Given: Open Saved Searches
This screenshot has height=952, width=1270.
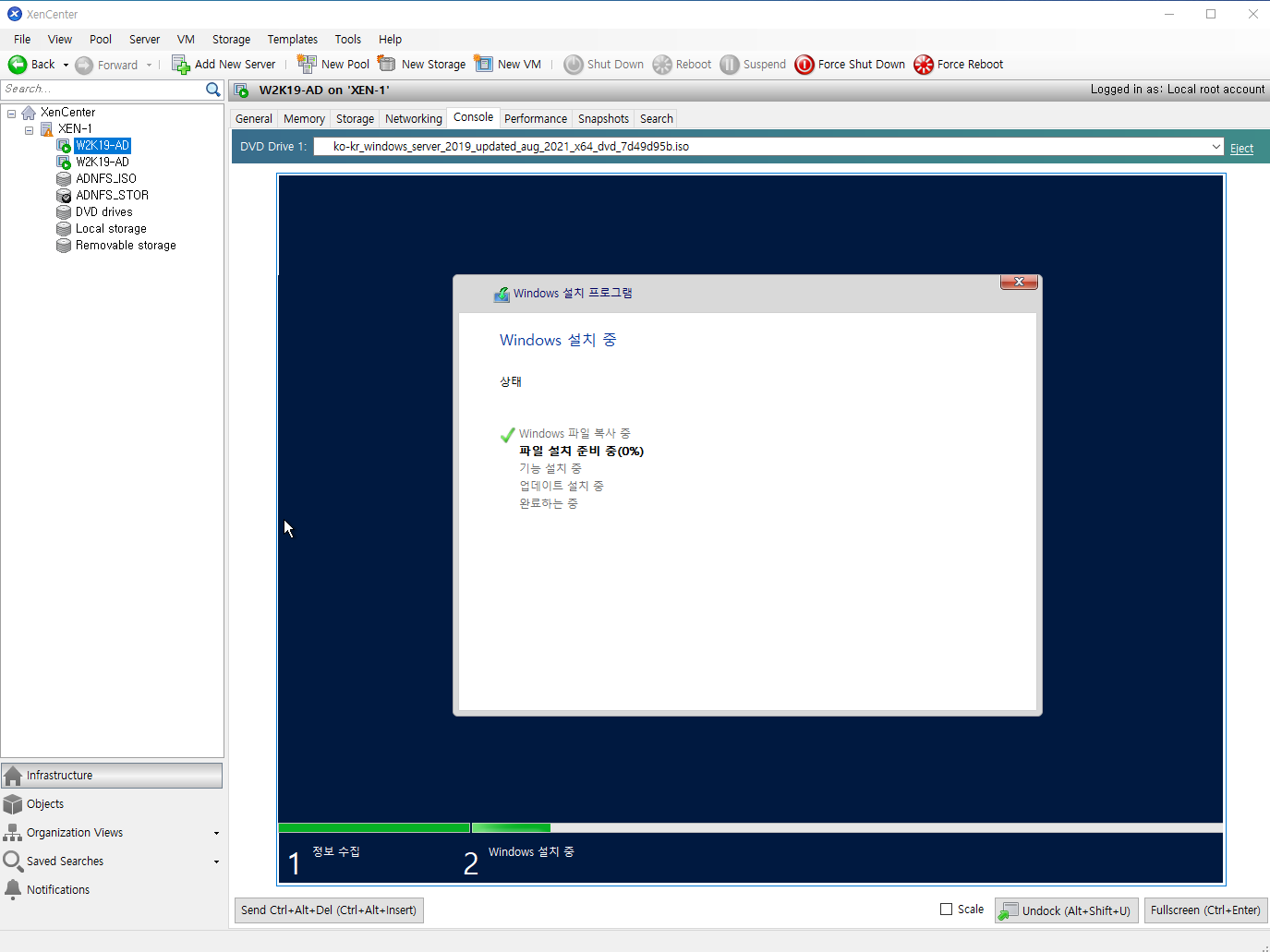Looking at the screenshot, I should (x=66, y=862).
